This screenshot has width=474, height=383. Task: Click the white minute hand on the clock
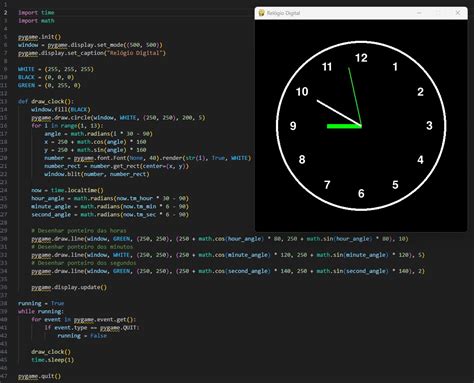338,112
